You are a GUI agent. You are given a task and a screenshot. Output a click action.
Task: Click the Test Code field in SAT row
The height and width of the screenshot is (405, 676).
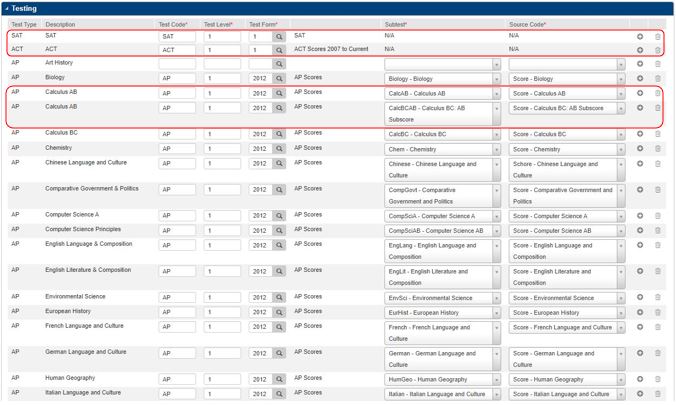click(177, 36)
